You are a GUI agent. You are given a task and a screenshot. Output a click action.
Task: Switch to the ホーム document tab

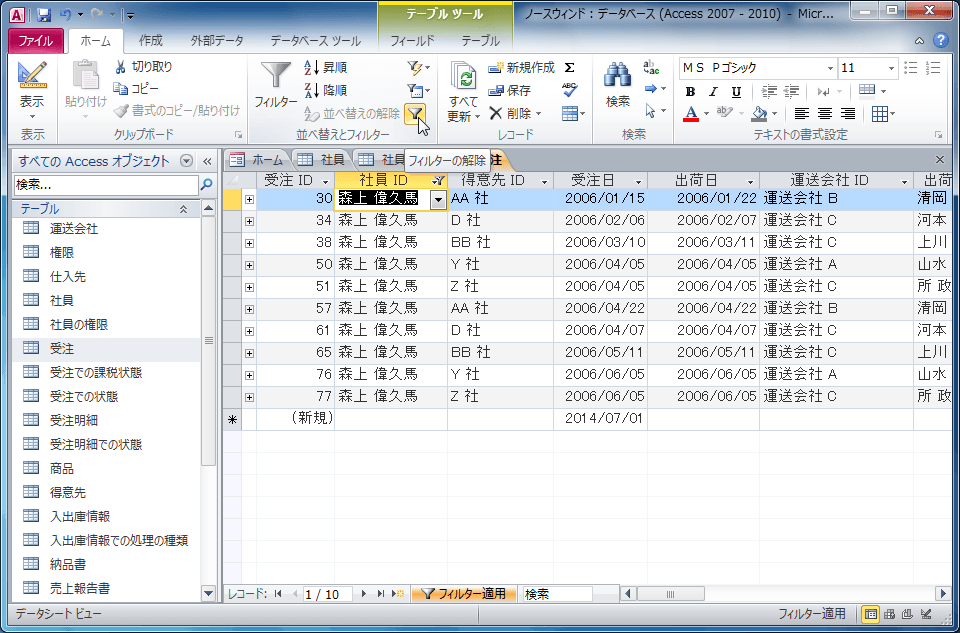point(257,160)
